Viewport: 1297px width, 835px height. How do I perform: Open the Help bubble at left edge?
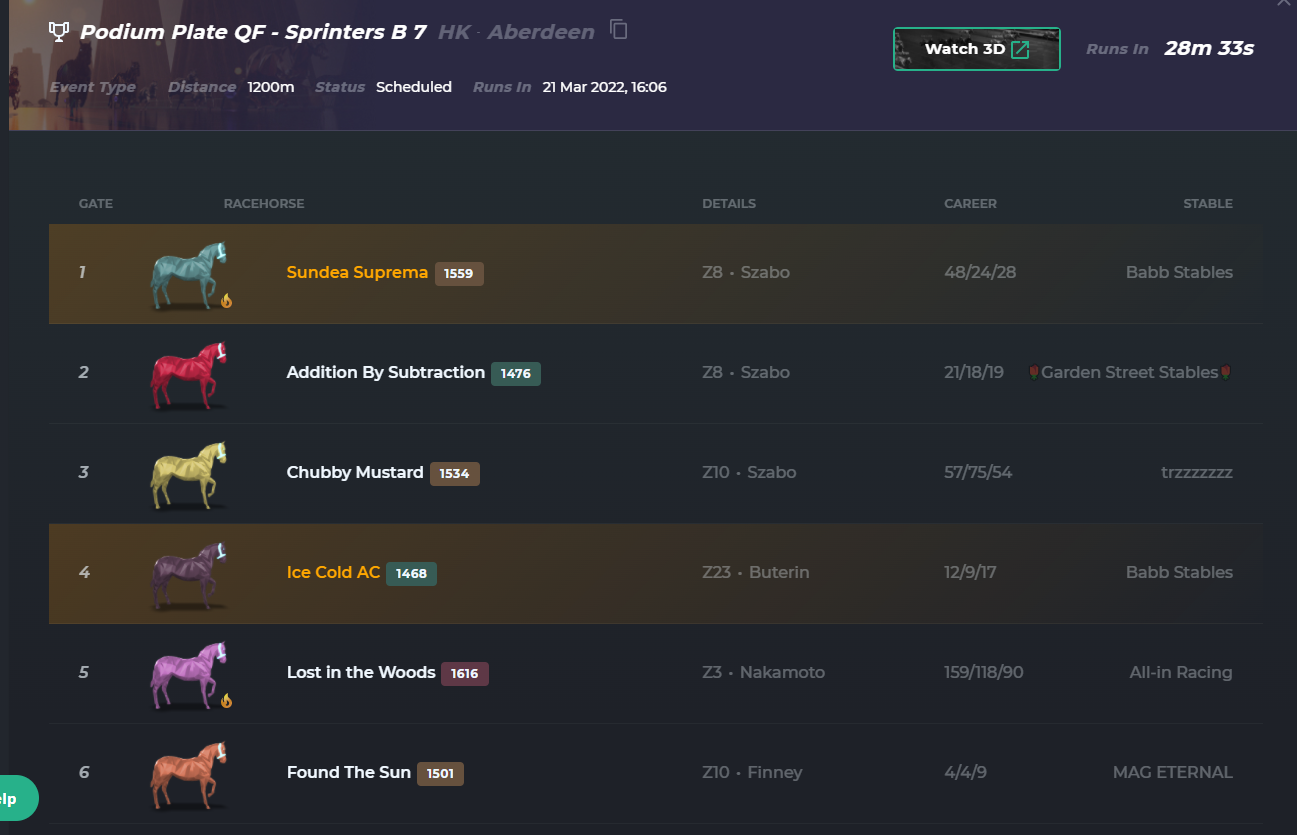(x=15, y=798)
